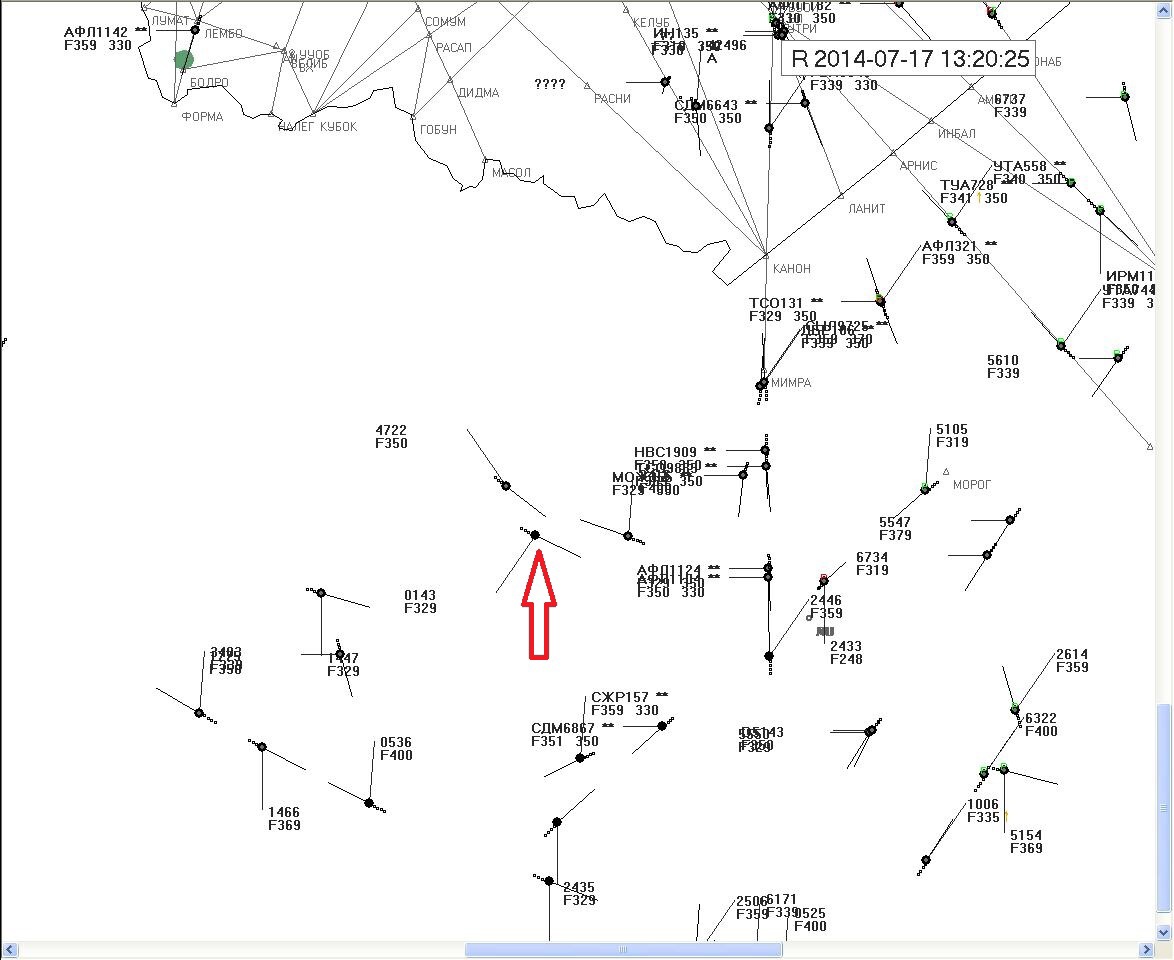Select the АФЛ1142 flight label
The image size is (1174, 960).
105,38
